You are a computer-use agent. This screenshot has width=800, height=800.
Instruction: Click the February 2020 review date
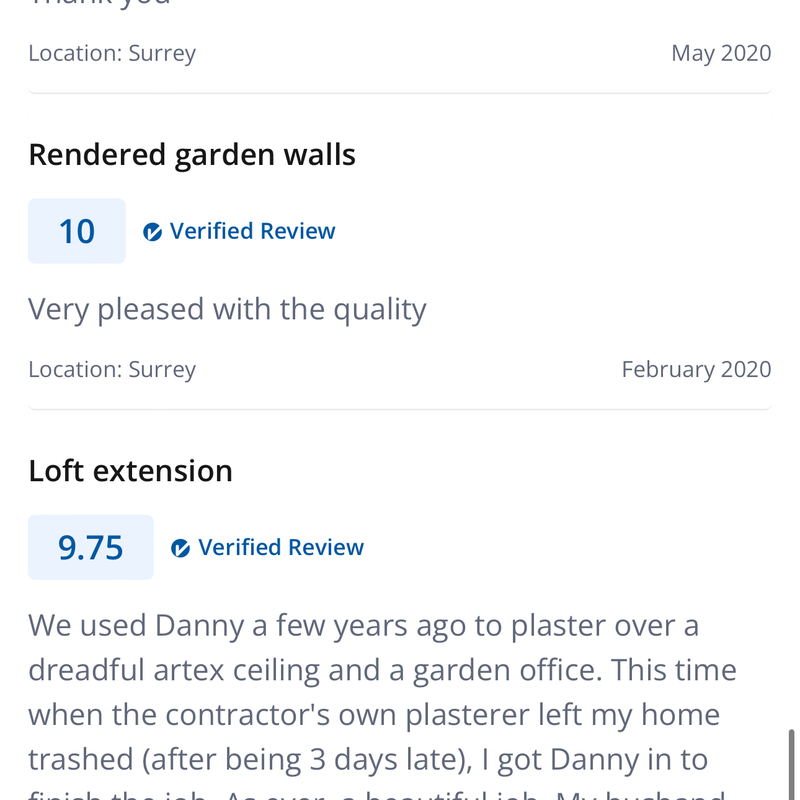696,369
